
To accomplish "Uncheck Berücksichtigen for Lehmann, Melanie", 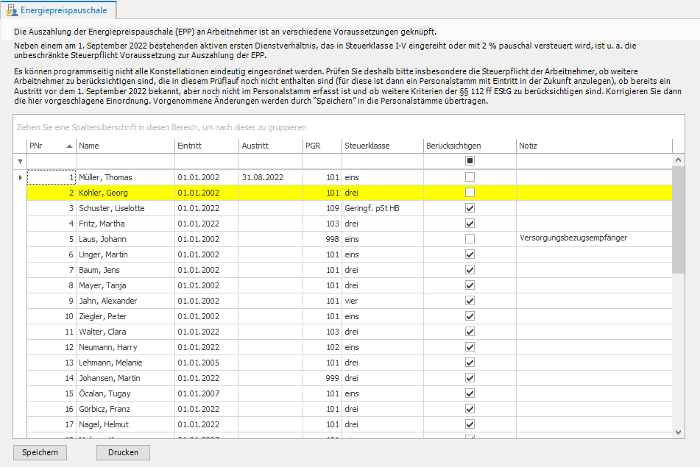I will pos(470,363).
